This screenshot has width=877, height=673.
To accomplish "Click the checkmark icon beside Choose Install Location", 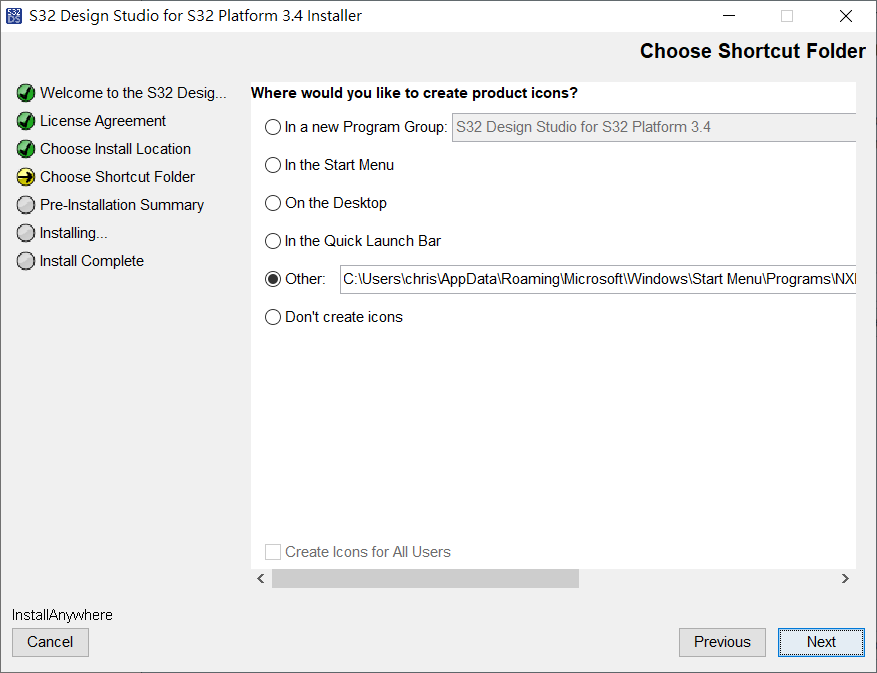I will coord(26,149).
